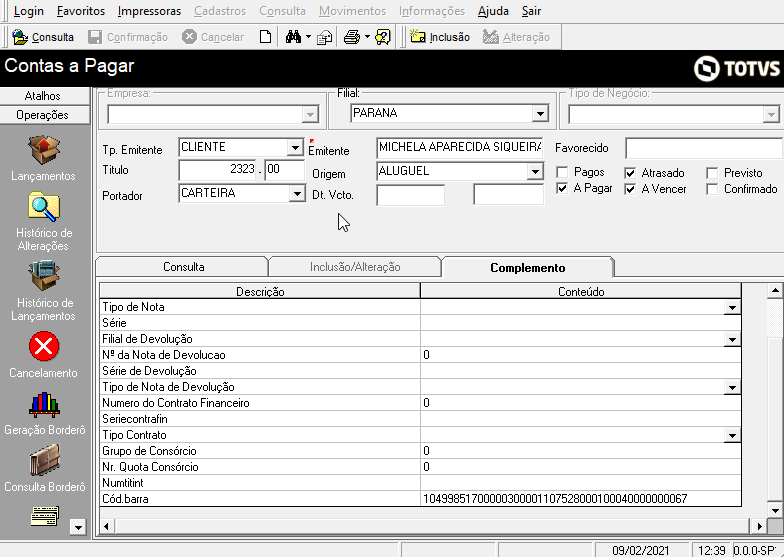
Task: Click the help question mark toolbar icon
Action: pyautogui.click(x=383, y=37)
